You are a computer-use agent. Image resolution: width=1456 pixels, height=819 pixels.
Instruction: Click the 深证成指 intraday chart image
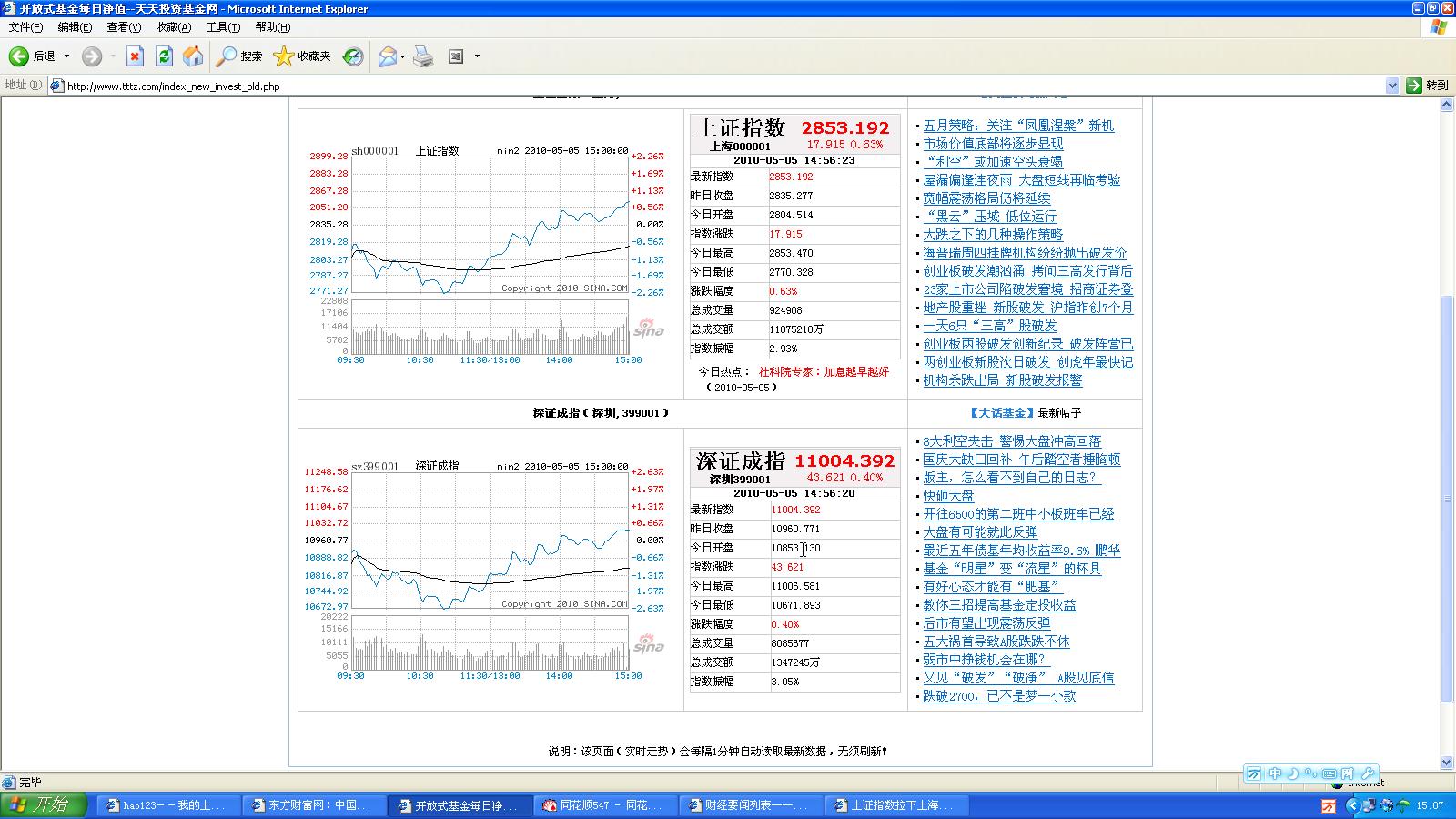tap(487, 570)
